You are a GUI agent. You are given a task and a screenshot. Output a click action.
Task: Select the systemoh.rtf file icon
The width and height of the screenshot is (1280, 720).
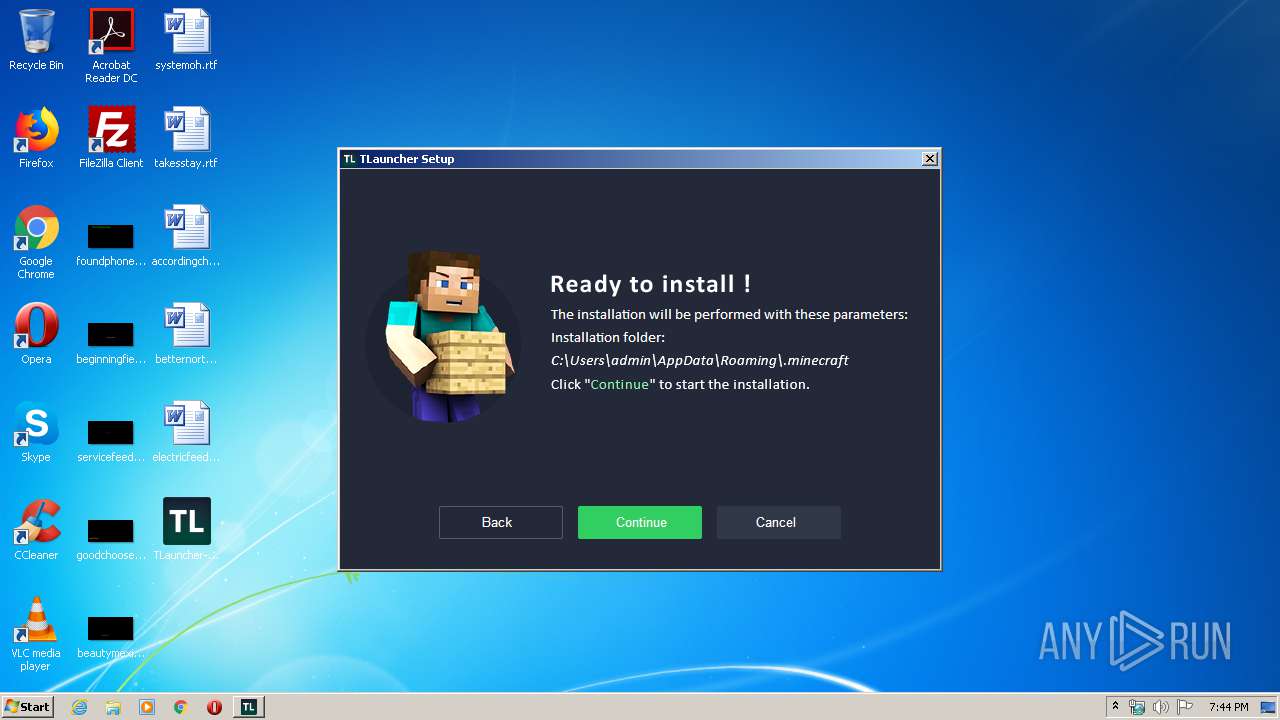186,40
